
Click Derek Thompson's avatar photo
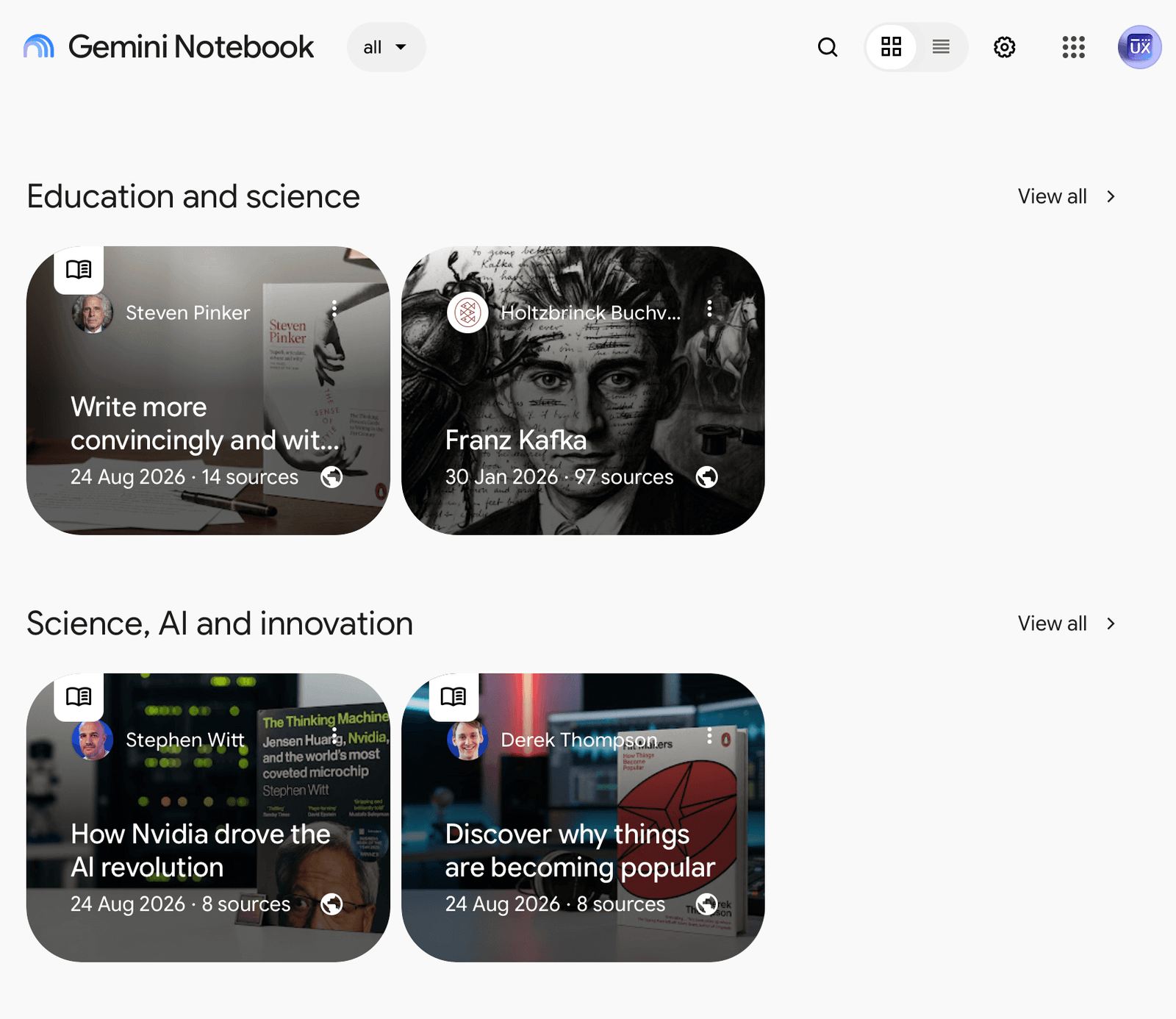tap(467, 740)
